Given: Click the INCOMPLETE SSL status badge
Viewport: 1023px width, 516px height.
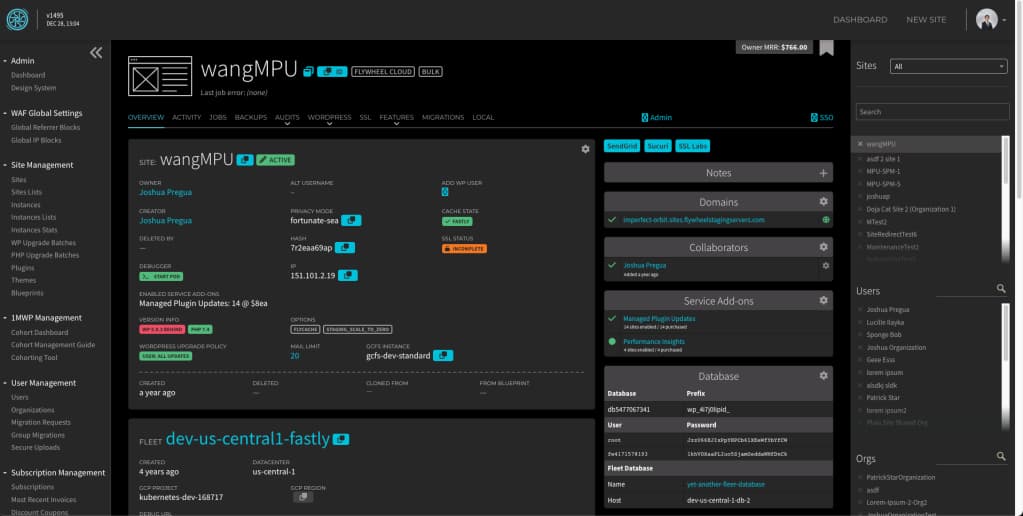Looking at the screenshot, I should pyautogui.click(x=464, y=249).
